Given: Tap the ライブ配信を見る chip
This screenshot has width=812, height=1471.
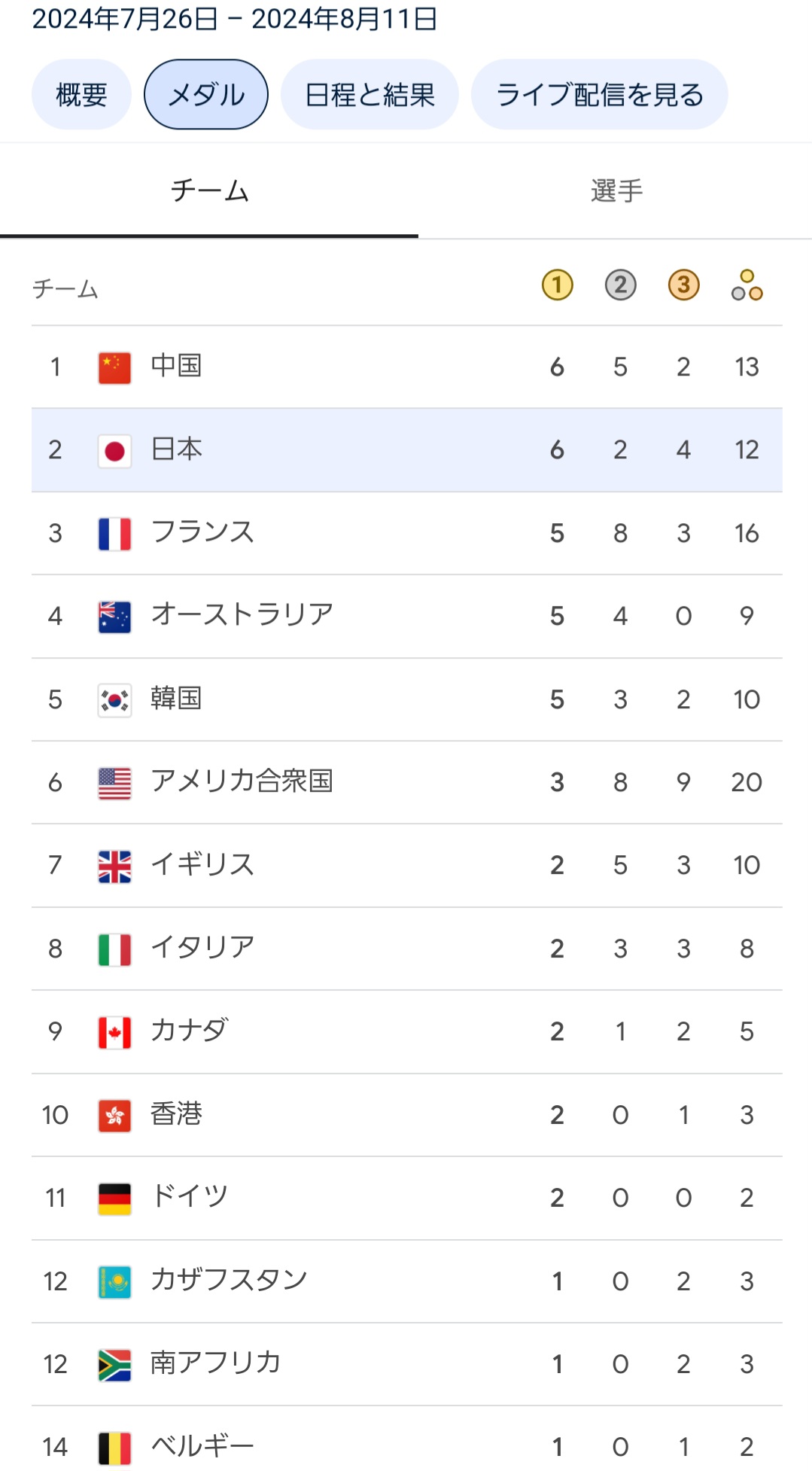Looking at the screenshot, I should pos(599,95).
